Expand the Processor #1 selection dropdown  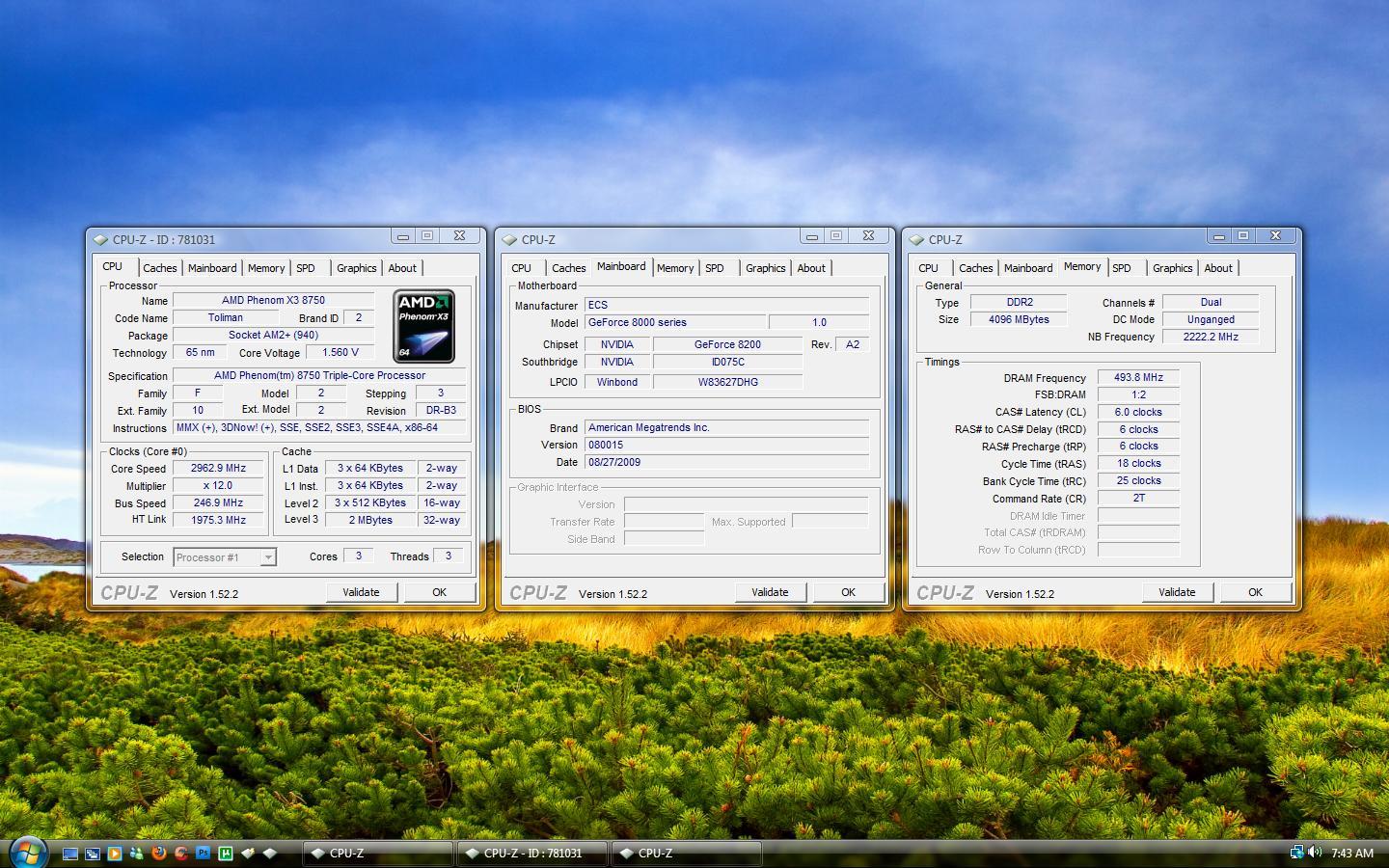tap(268, 557)
